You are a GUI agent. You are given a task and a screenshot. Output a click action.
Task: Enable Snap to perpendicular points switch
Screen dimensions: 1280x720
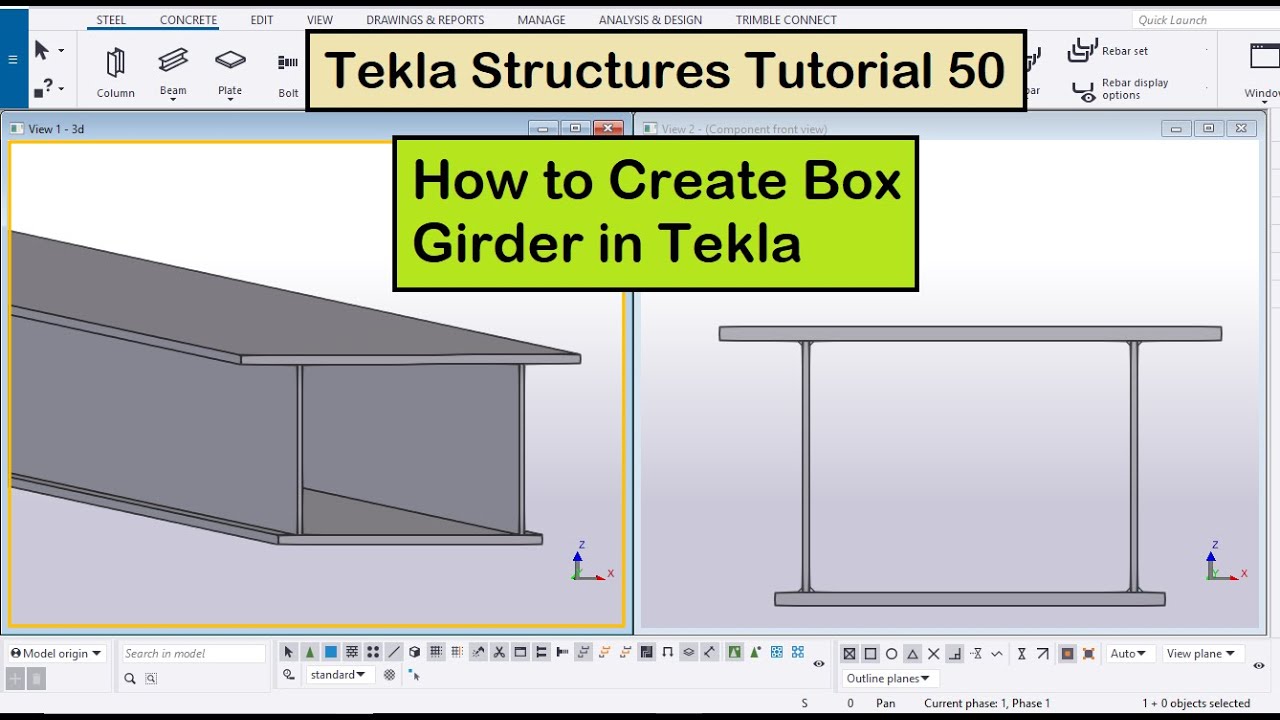pos(955,654)
